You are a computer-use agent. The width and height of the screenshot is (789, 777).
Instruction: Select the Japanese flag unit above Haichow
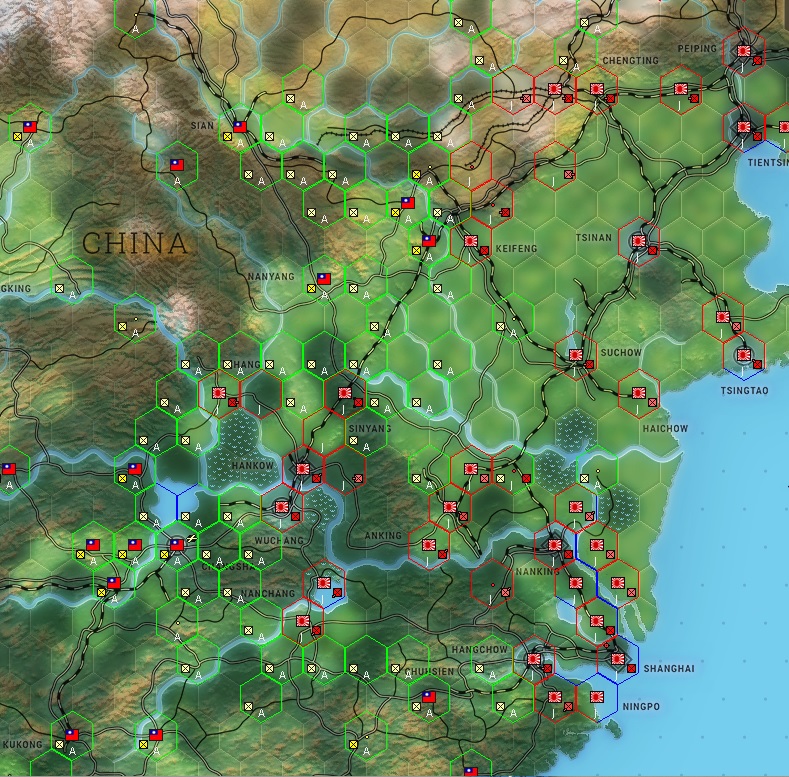pos(639,393)
